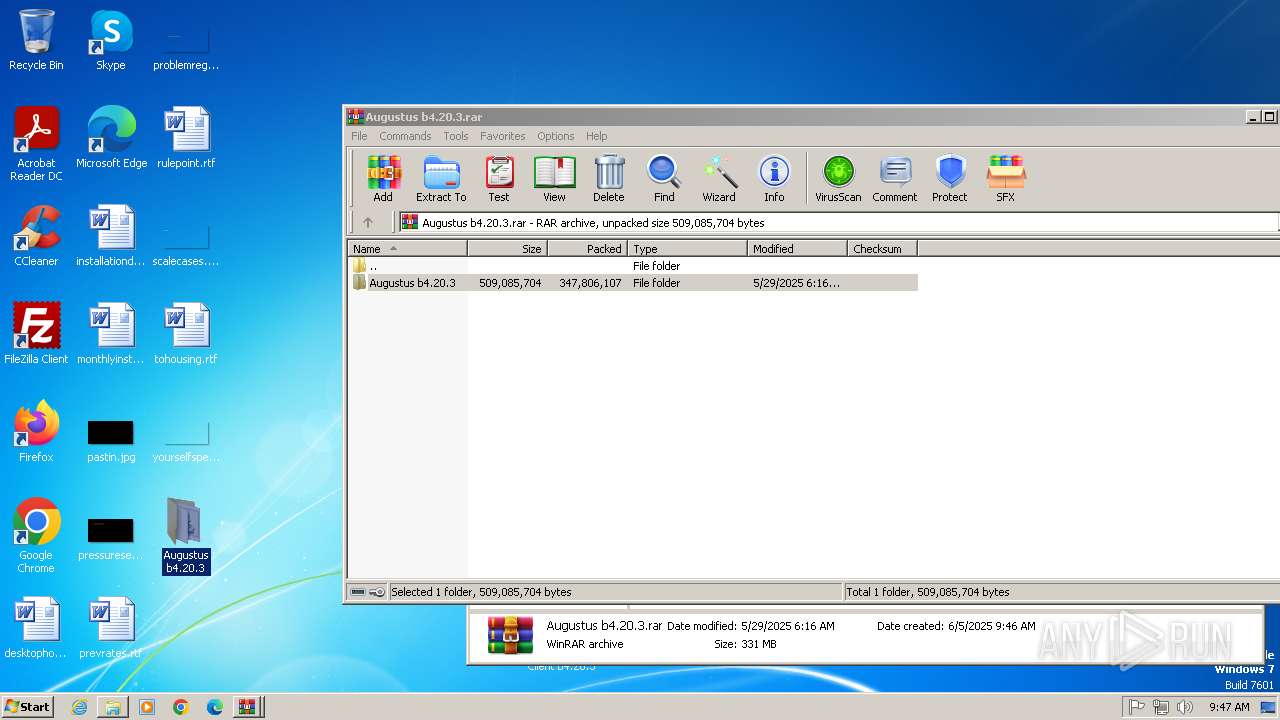Open the View toolbar icon
Viewport: 1280px width, 720px height.
554,179
